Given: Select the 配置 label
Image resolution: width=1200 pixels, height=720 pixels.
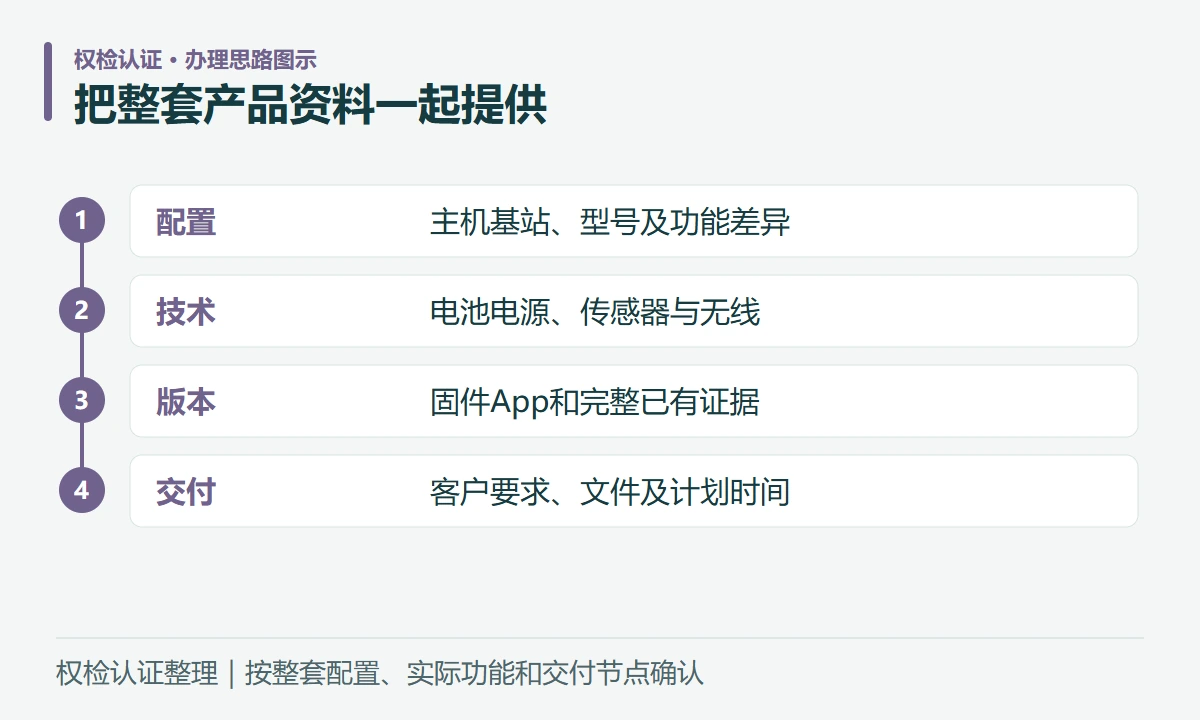Looking at the screenshot, I should [186, 222].
